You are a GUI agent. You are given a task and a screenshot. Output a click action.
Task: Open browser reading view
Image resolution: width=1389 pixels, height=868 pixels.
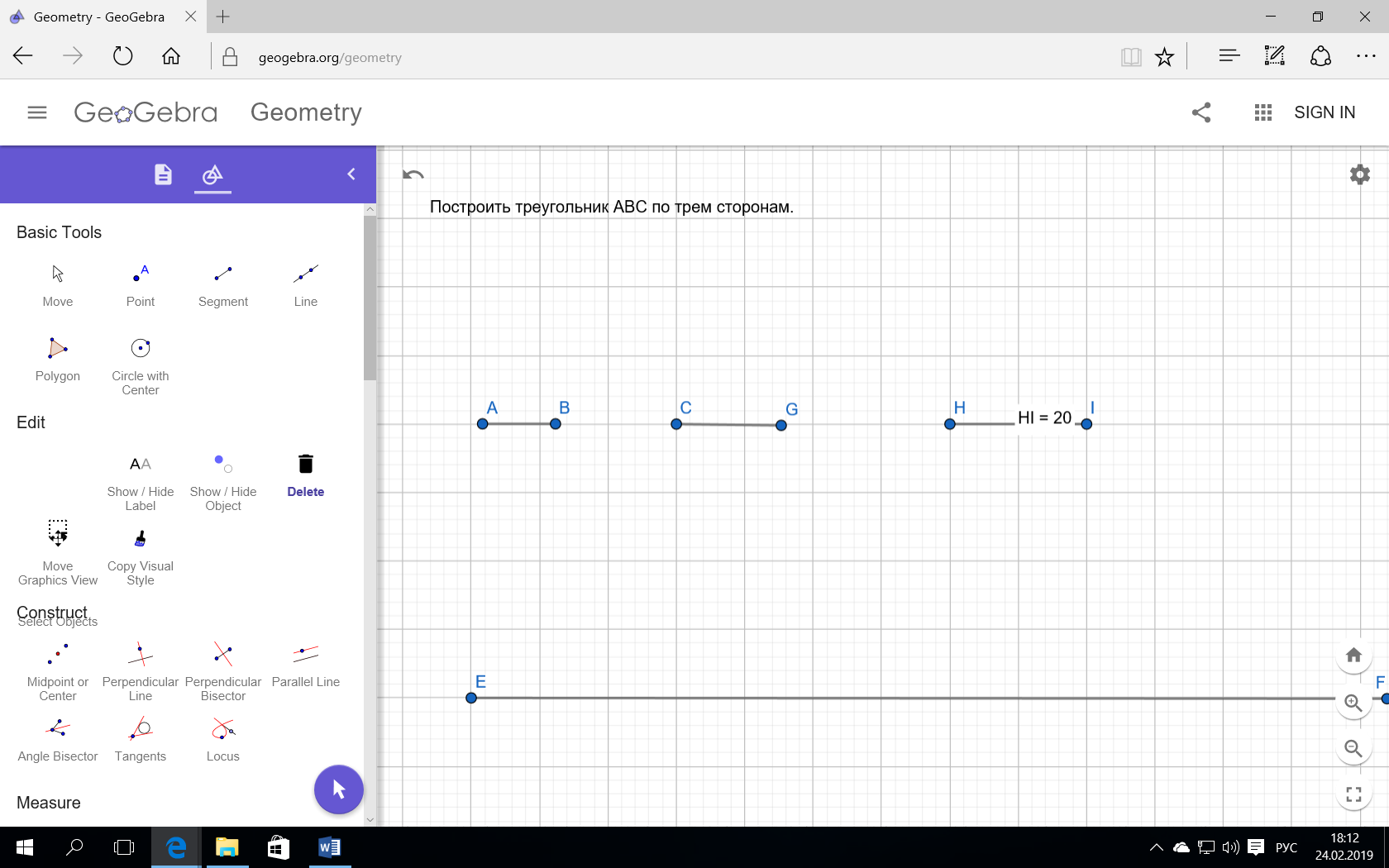tap(1131, 57)
